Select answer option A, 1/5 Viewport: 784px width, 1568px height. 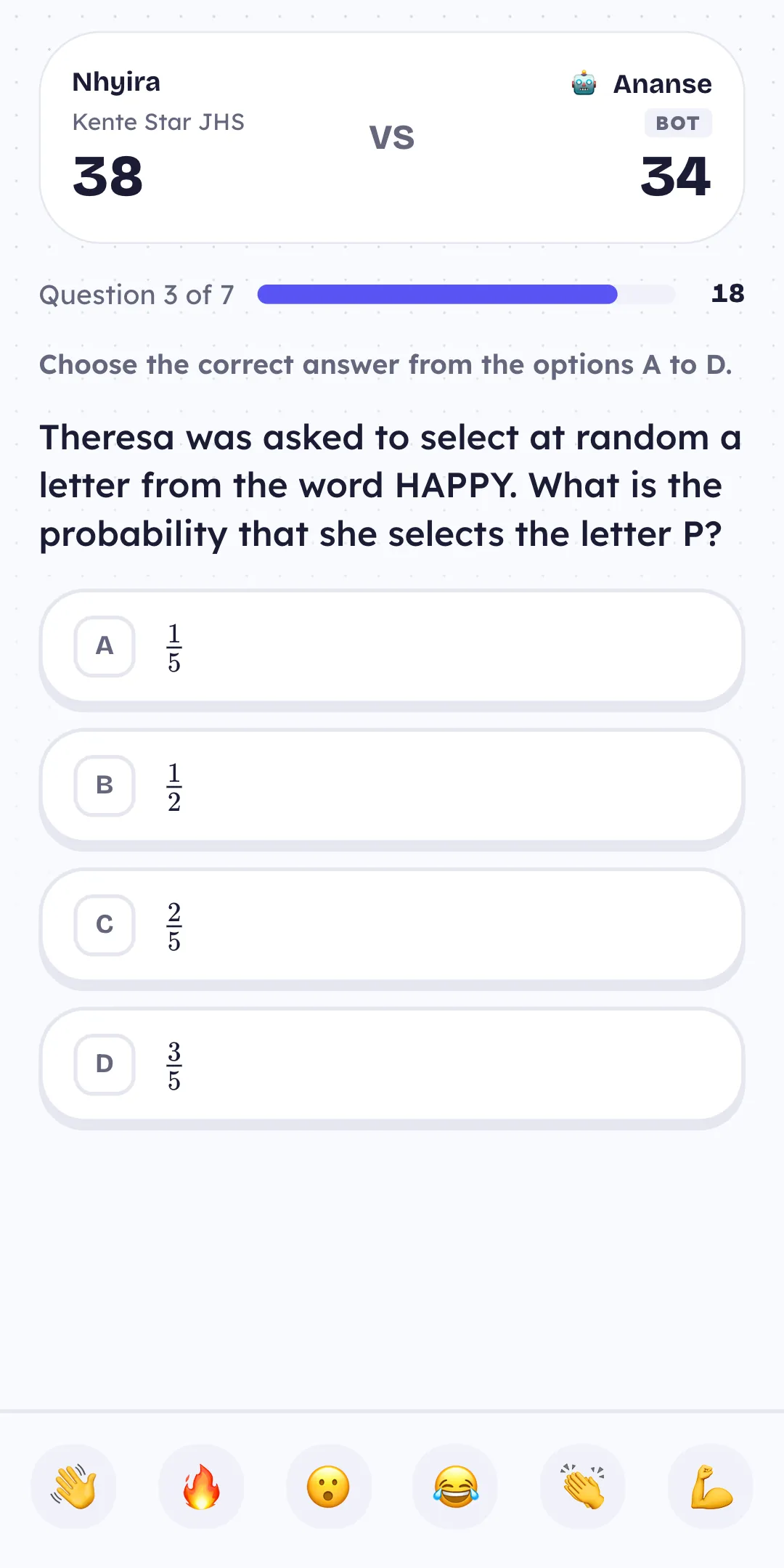[x=392, y=648]
